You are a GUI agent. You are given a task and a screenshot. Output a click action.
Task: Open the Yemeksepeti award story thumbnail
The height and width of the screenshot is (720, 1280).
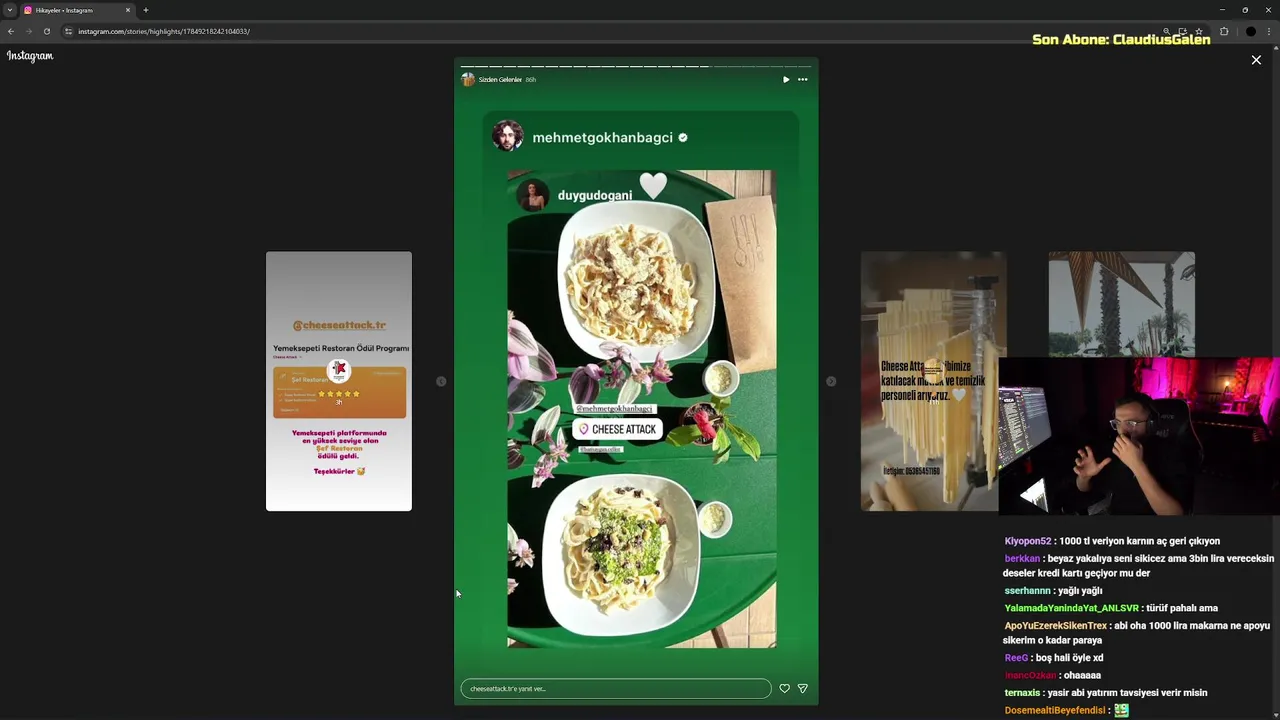point(339,381)
